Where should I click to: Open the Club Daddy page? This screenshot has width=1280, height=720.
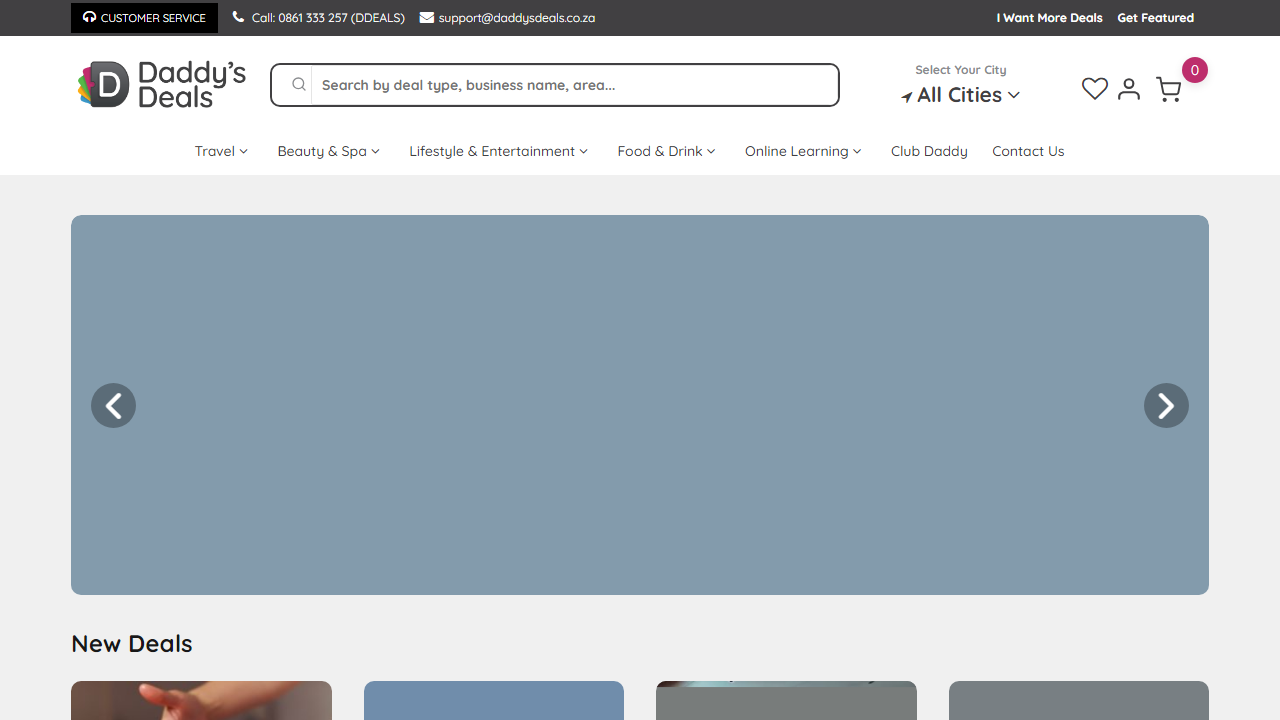tap(929, 151)
